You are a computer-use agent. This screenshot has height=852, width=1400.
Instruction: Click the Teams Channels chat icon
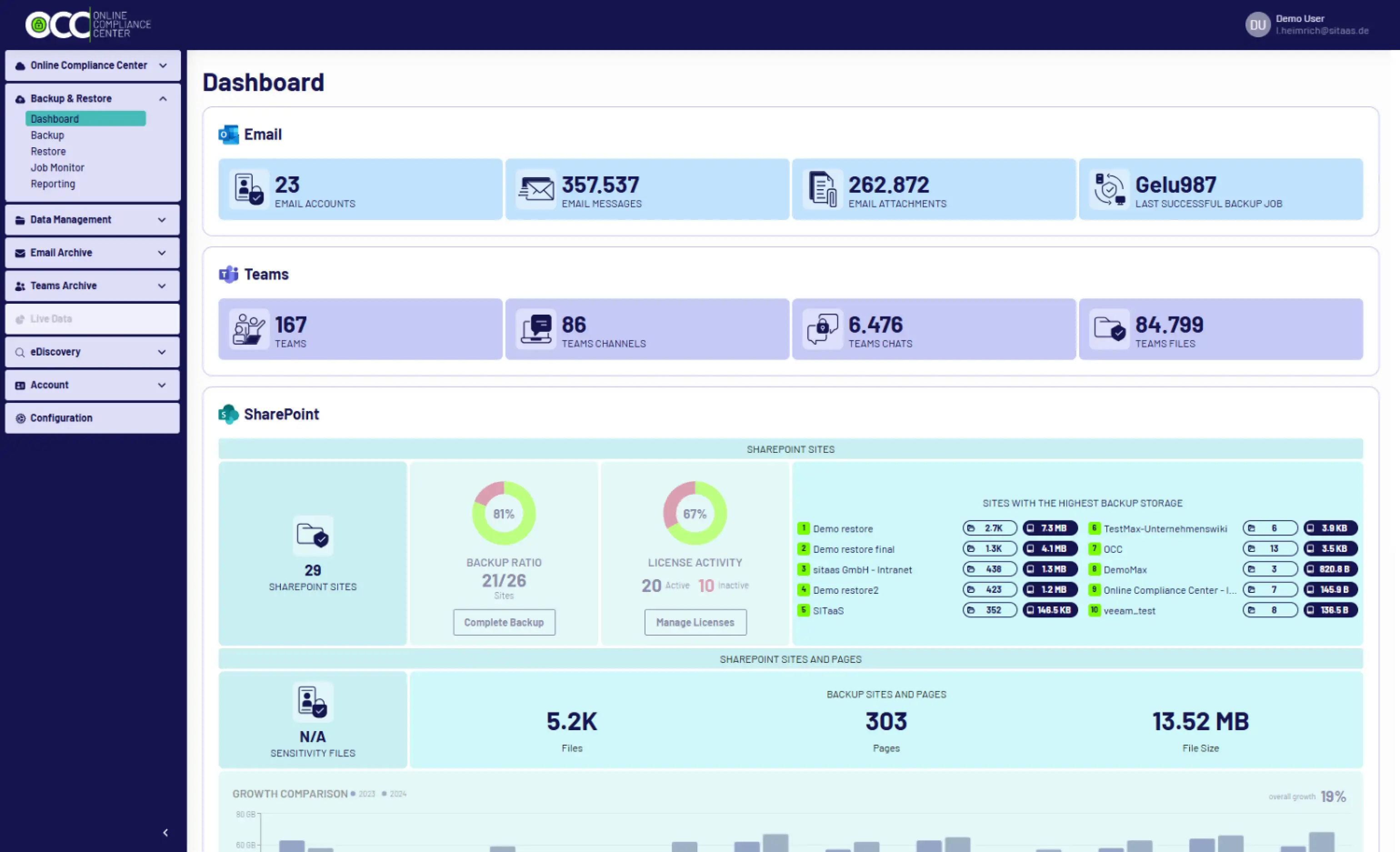click(x=536, y=329)
